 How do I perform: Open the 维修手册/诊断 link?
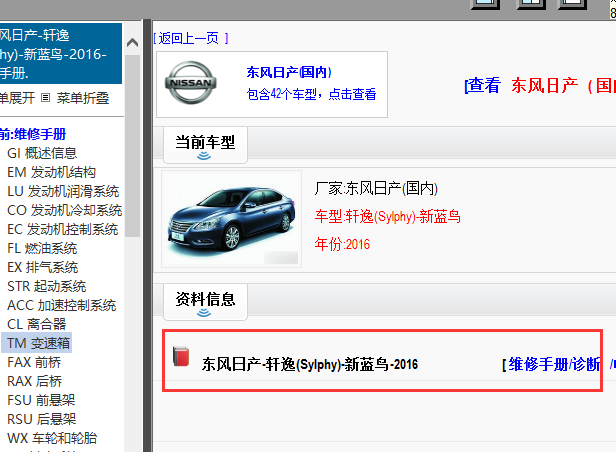554,364
